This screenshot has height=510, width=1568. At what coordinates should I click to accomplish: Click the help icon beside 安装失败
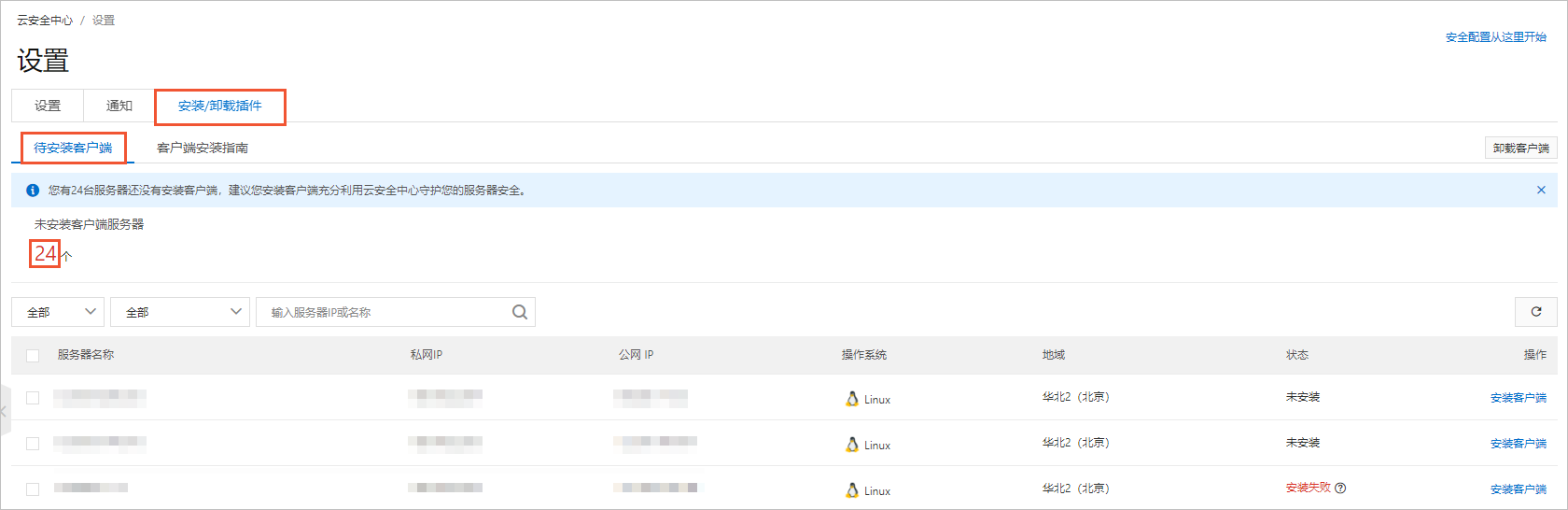pos(1340,488)
